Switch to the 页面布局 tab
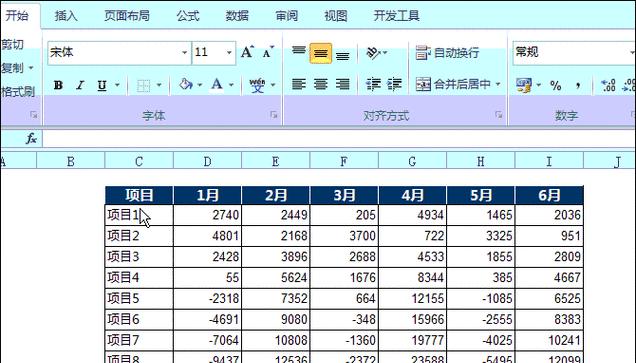 point(127,16)
